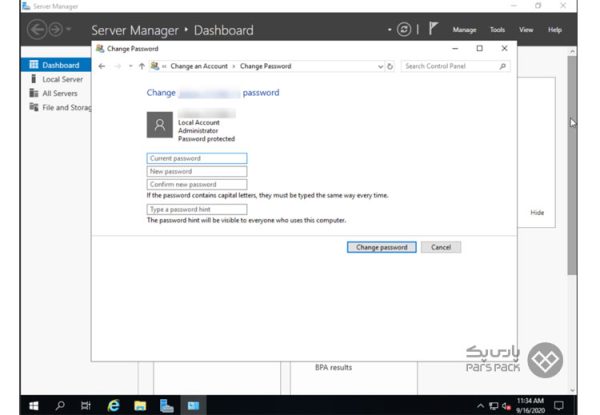Open the View menu
Viewport: 600px width, 415px height.
[526, 30]
